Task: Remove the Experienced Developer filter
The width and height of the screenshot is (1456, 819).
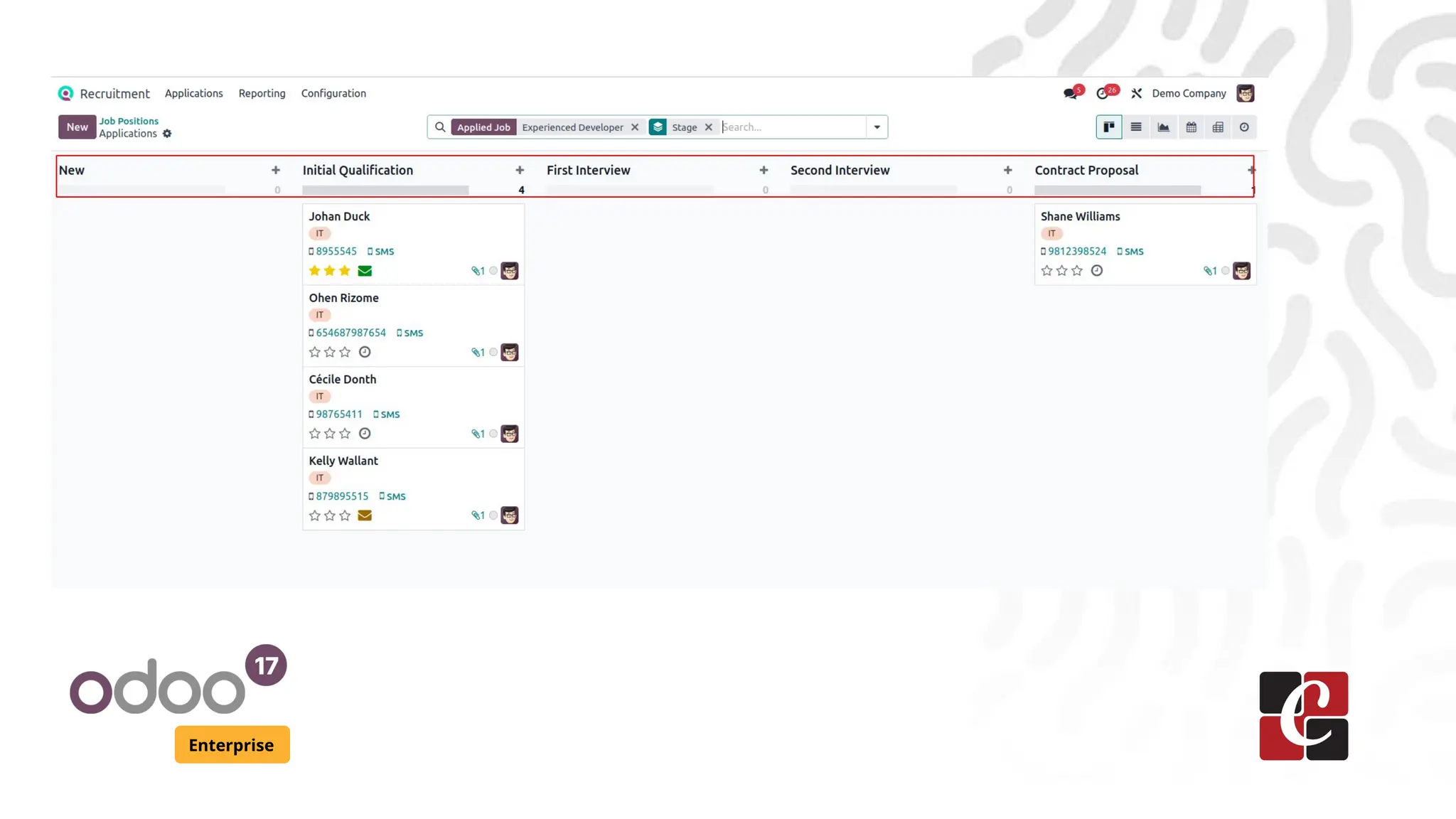Action: [635, 127]
